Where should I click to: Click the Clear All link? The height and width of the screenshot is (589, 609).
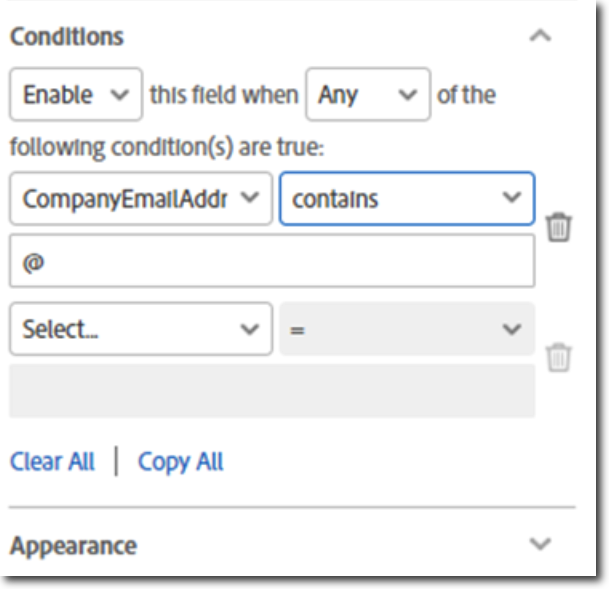pyautogui.click(x=52, y=462)
